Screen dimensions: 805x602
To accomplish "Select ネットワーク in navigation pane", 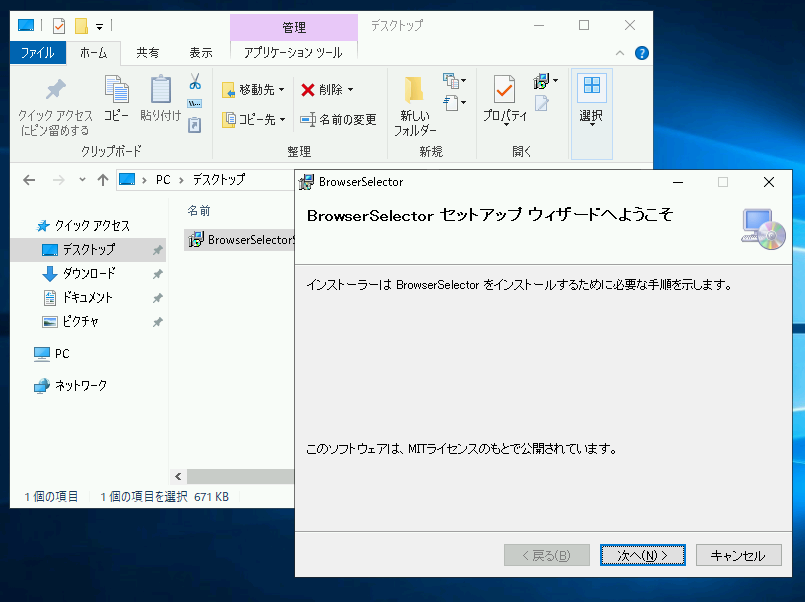I will coord(70,385).
